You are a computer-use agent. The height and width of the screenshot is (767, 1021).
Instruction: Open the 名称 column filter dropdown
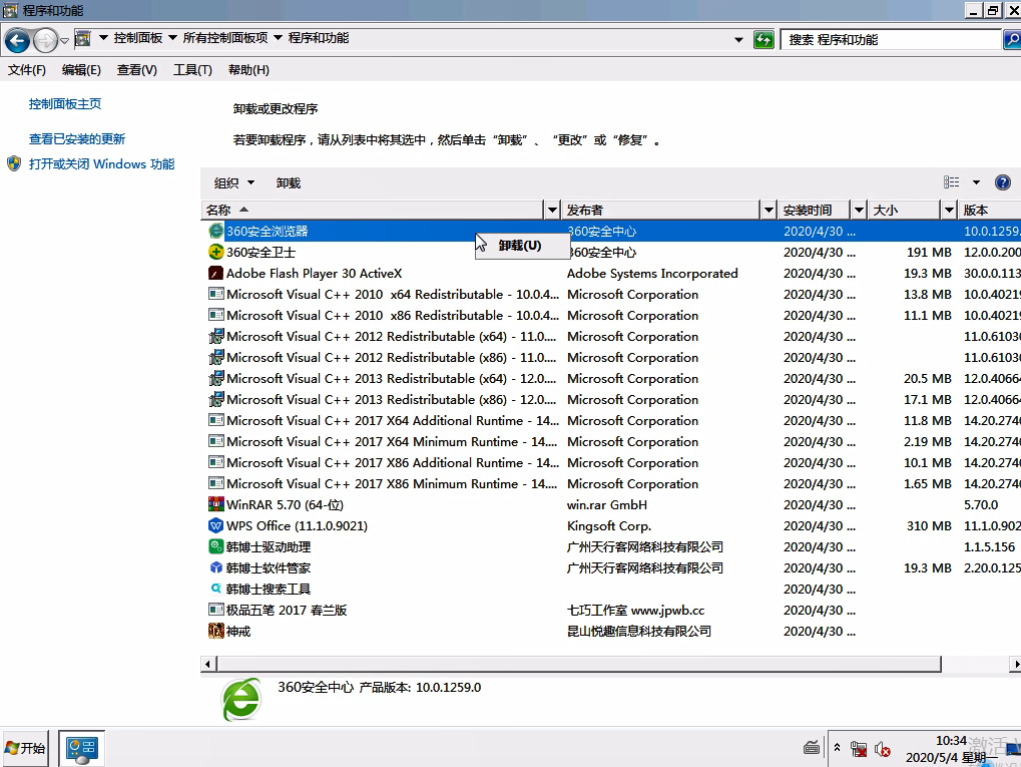(x=552, y=210)
